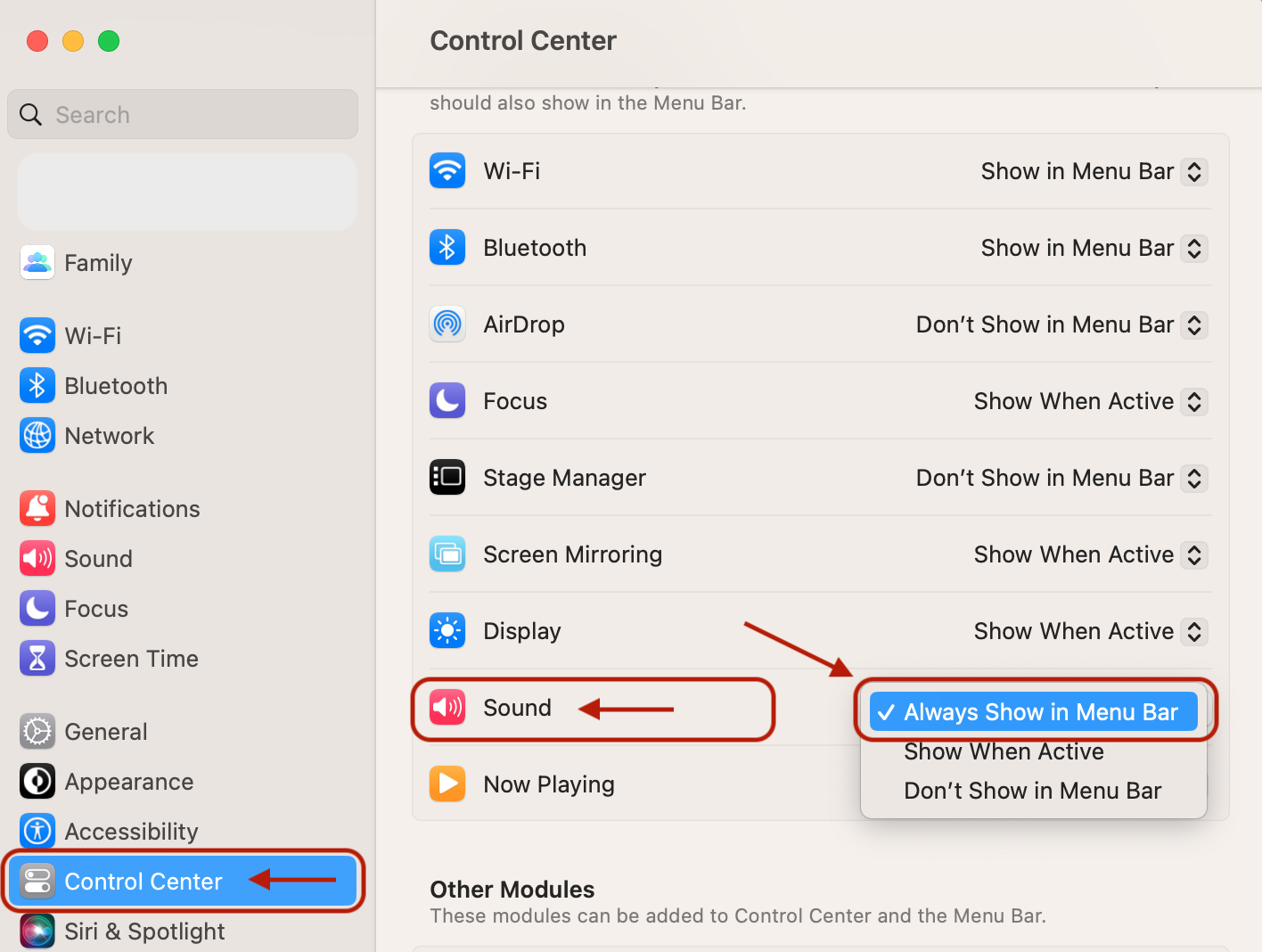Open General gear icon in sidebar

(37, 732)
